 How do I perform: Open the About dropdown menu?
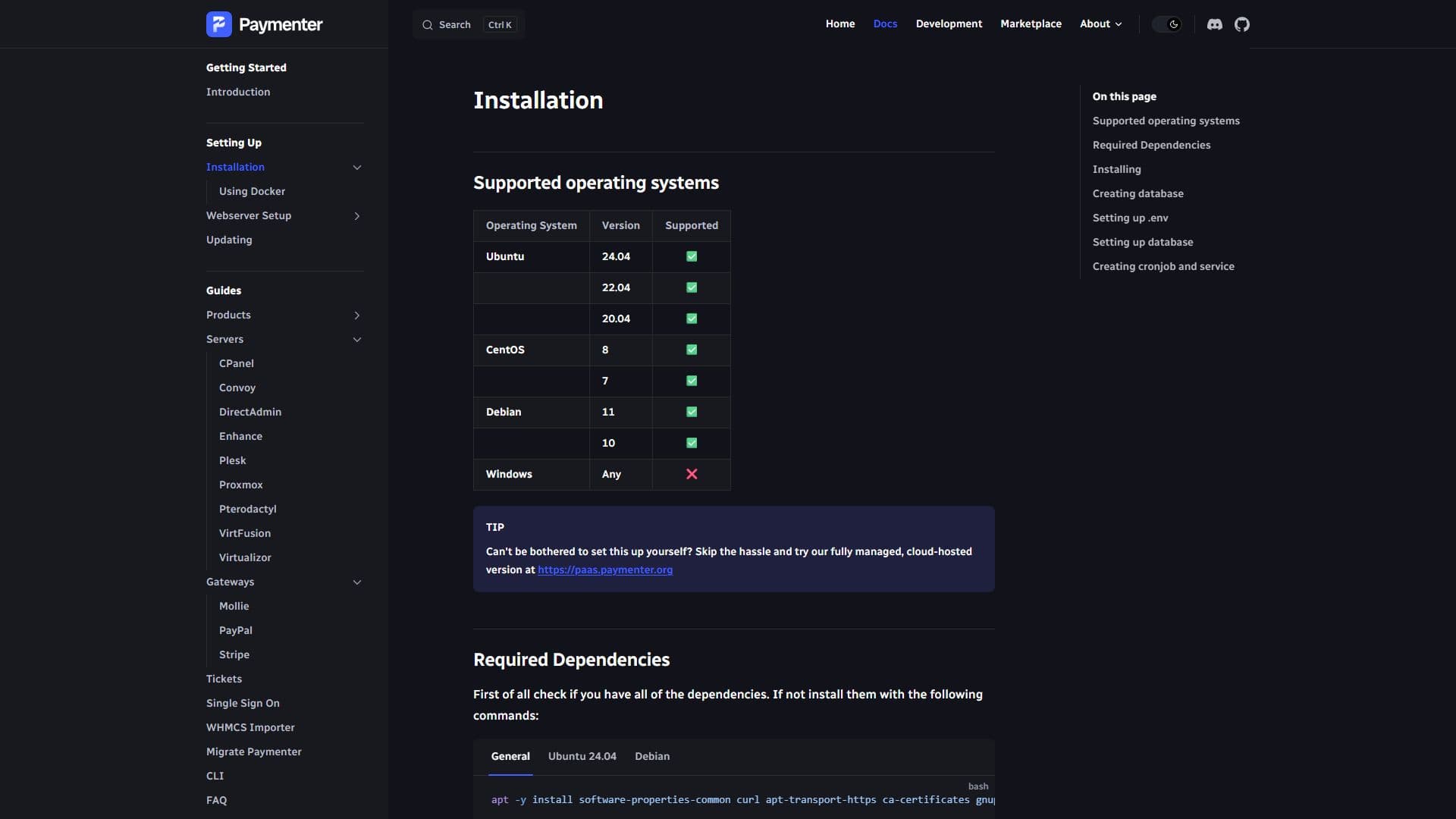coord(1100,24)
